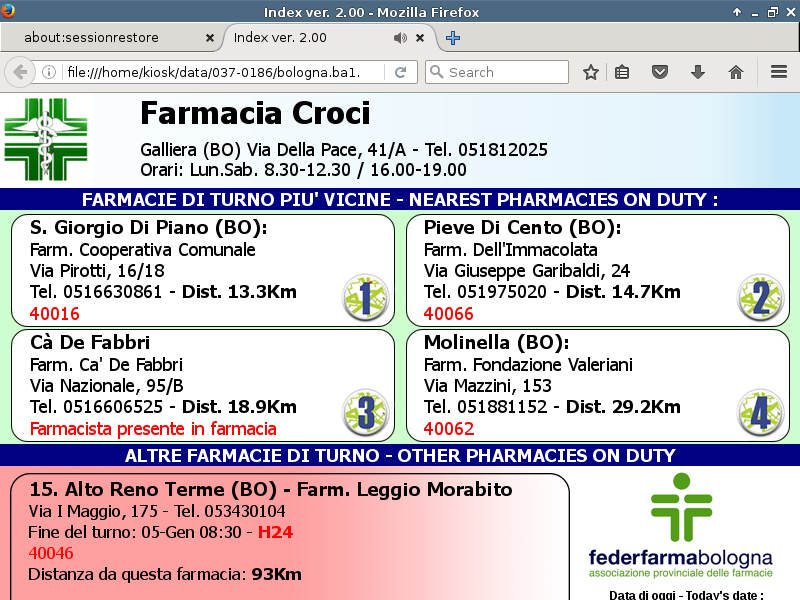Open the Firefox hamburger menu
This screenshot has width=800, height=600.
tap(779, 72)
